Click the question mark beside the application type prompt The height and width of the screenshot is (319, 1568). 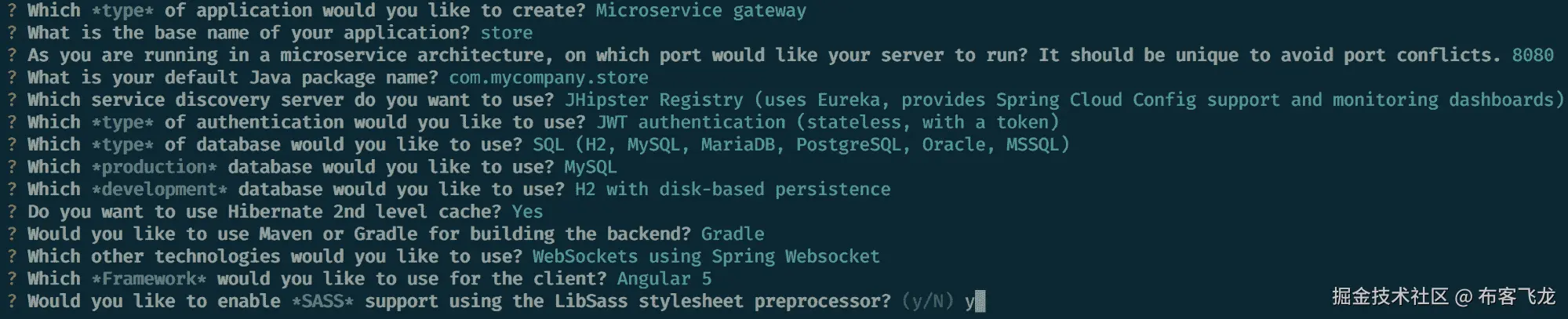[x=12, y=11]
